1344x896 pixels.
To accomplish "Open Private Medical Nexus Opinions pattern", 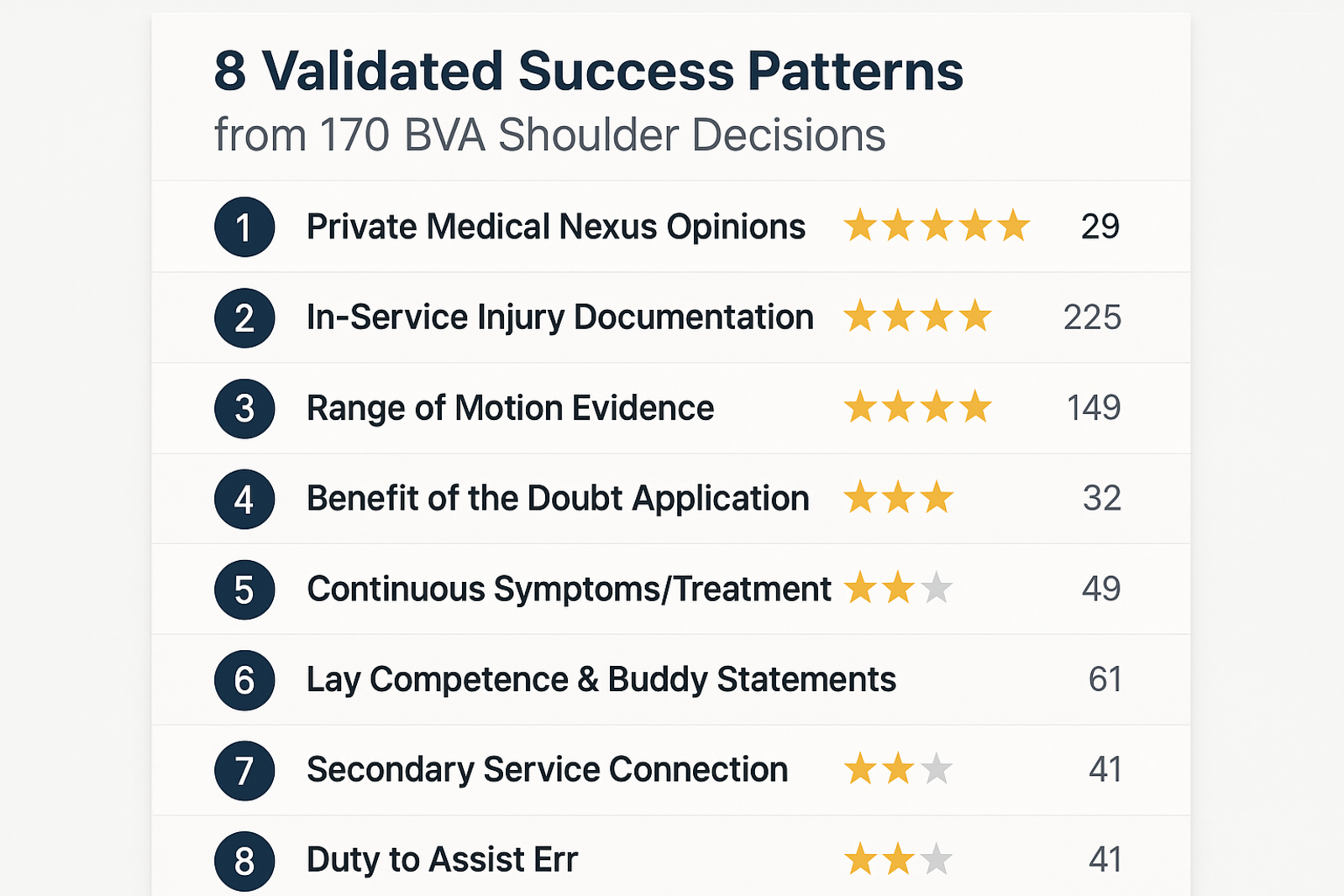I will coord(555,227).
